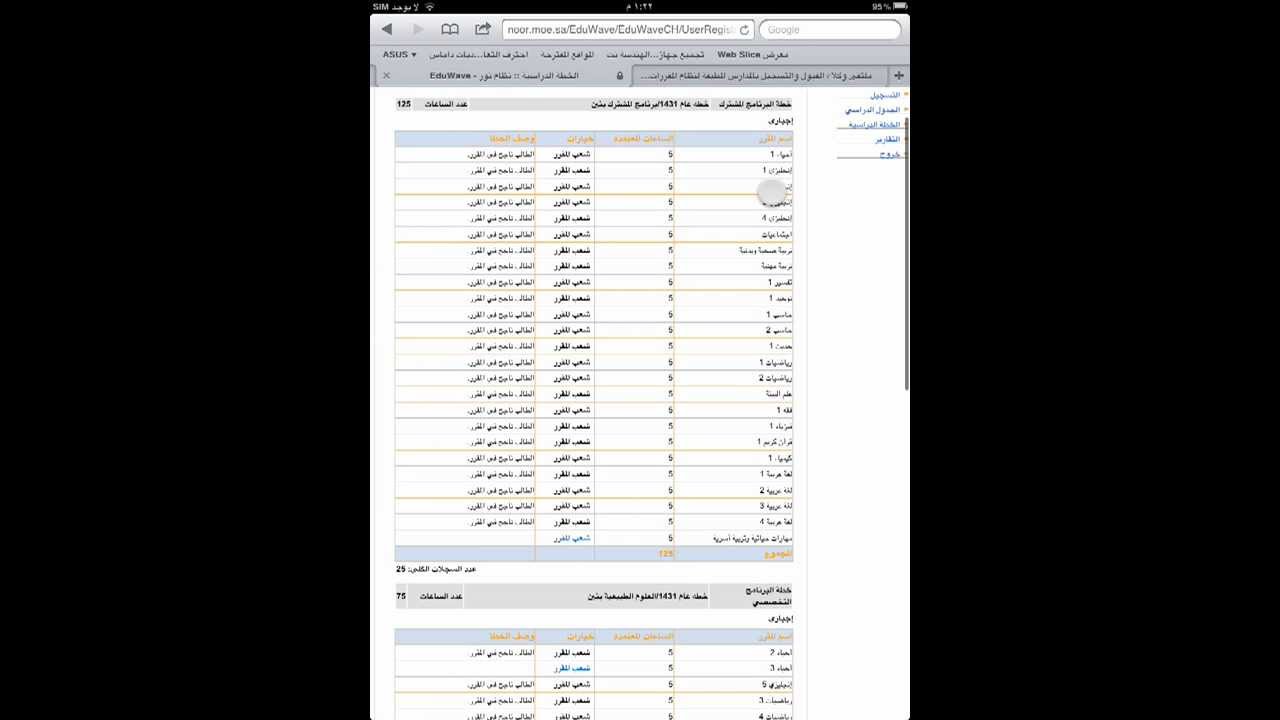1280x720 pixels.
Task: Tap the Wi-Fi status icon
Action: pos(430,7)
